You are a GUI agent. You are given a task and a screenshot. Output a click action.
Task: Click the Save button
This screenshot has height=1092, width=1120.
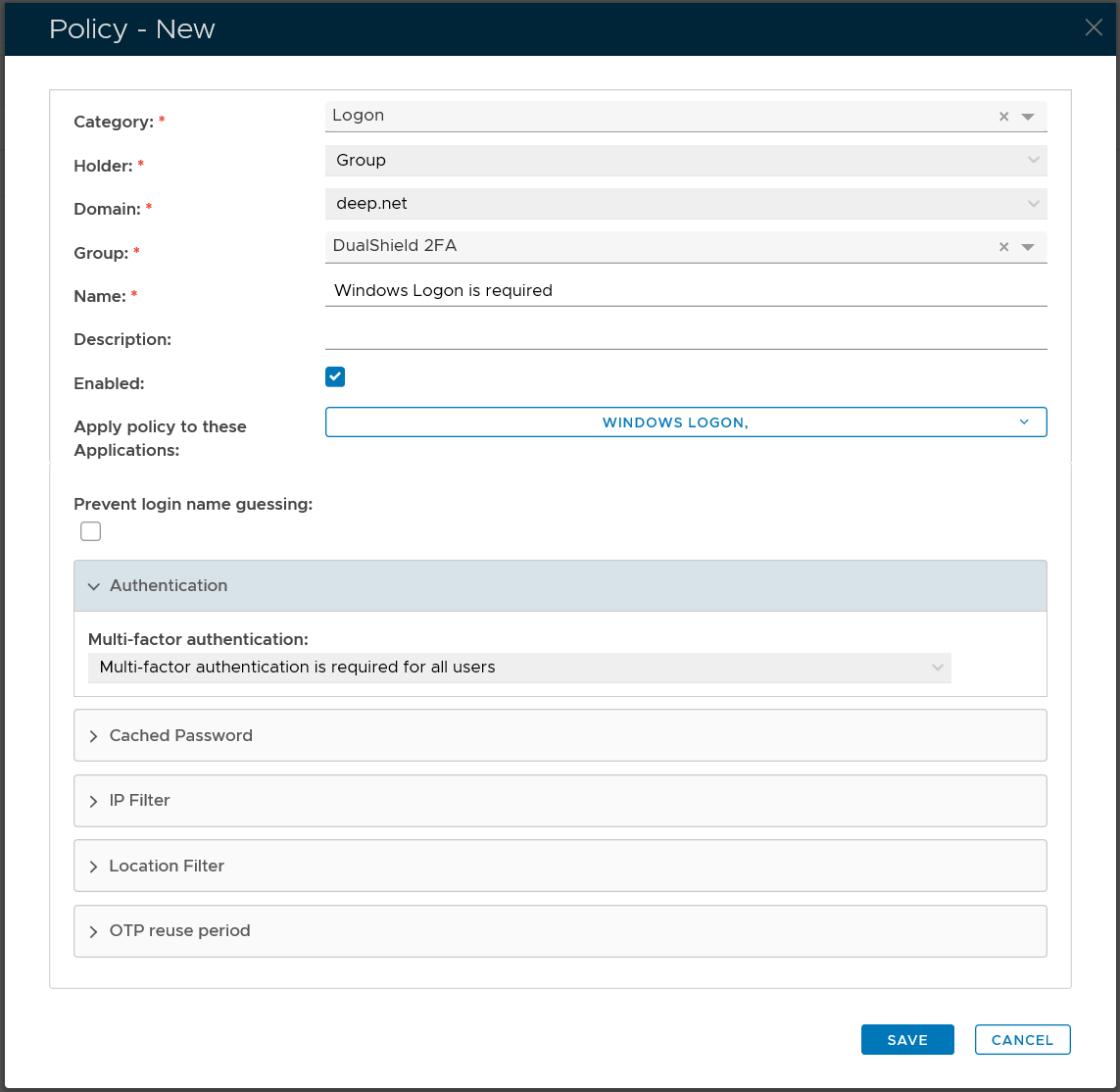[906, 1040]
